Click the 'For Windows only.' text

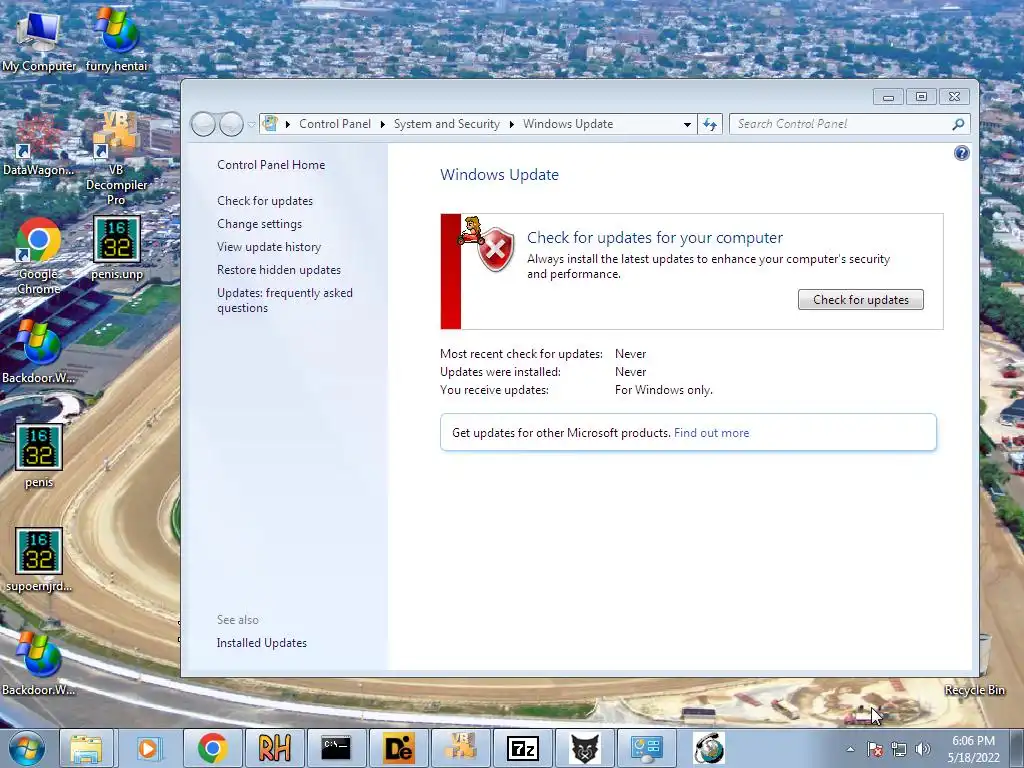pos(664,390)
